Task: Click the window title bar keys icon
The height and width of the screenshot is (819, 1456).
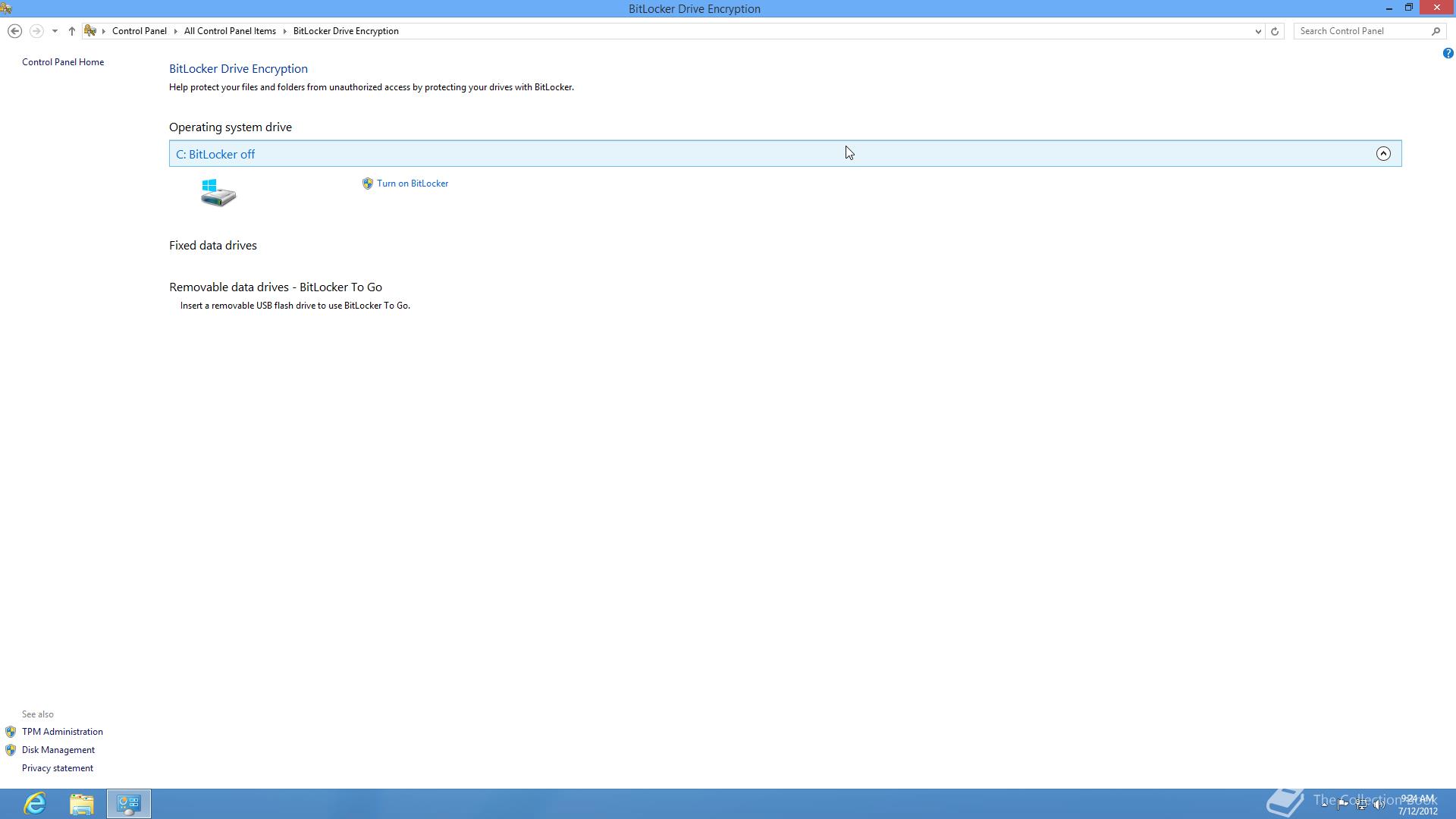Action: [6, 8]
